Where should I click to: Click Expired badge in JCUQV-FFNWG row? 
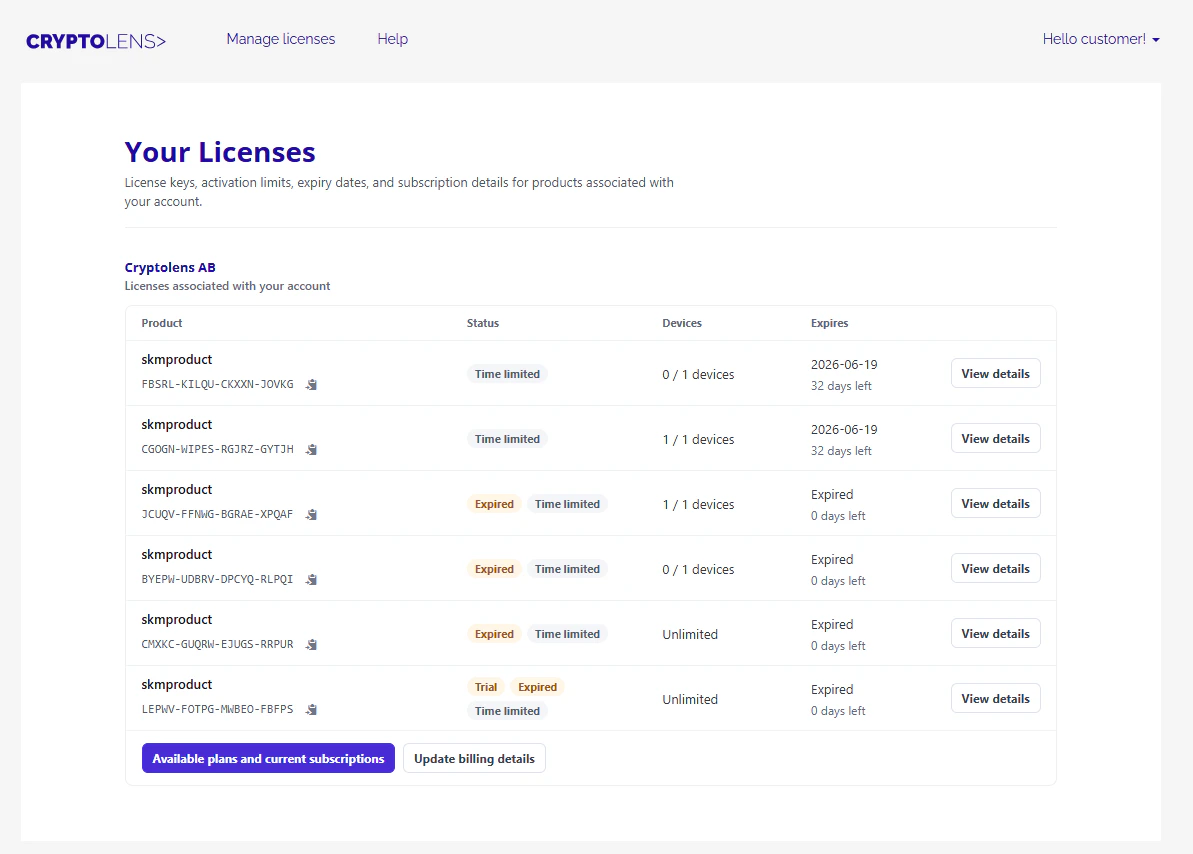494,504
